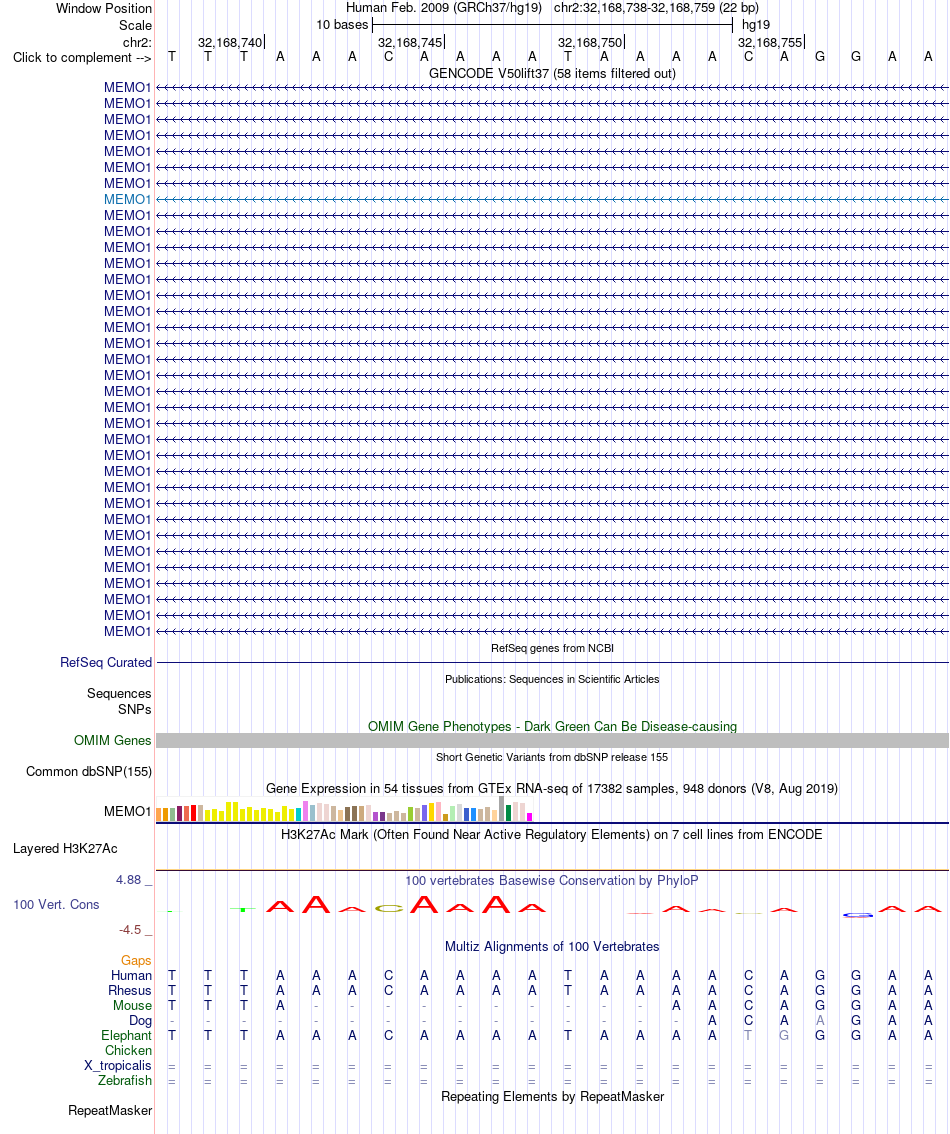
Task: Click the 'Human Feb. 2009 (GRCh37/hg19)' text
Action: pyautogui.click(x=444, y=8)
